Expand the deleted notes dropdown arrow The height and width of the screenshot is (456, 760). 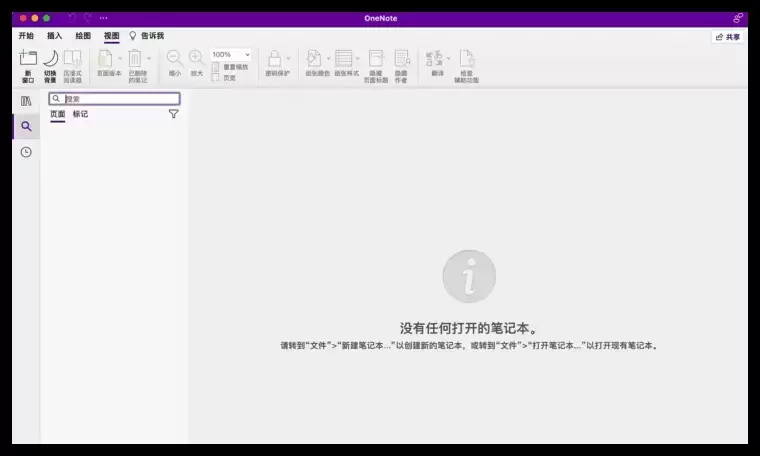(x=149, y=59)
